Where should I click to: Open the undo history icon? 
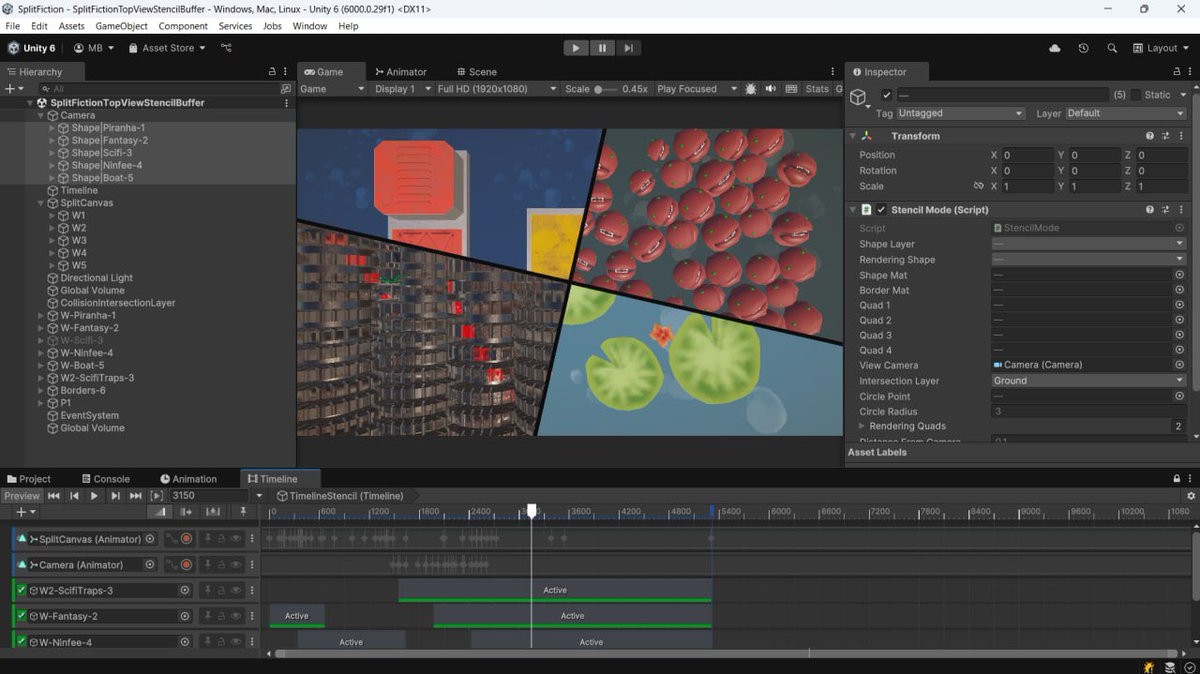click(x=1083, y=48)
